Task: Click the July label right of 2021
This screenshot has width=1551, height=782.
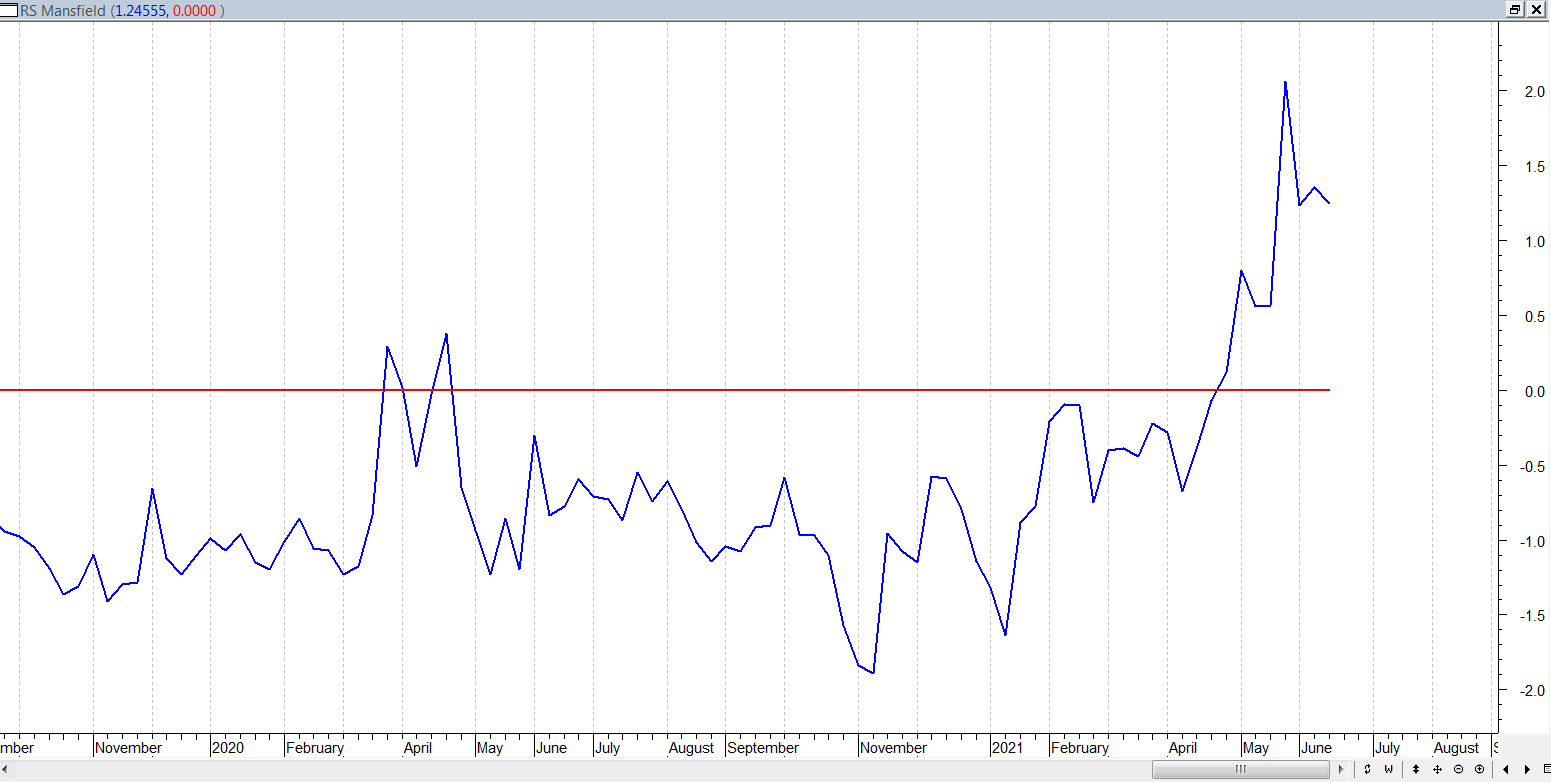Action: click(1387, 748)
